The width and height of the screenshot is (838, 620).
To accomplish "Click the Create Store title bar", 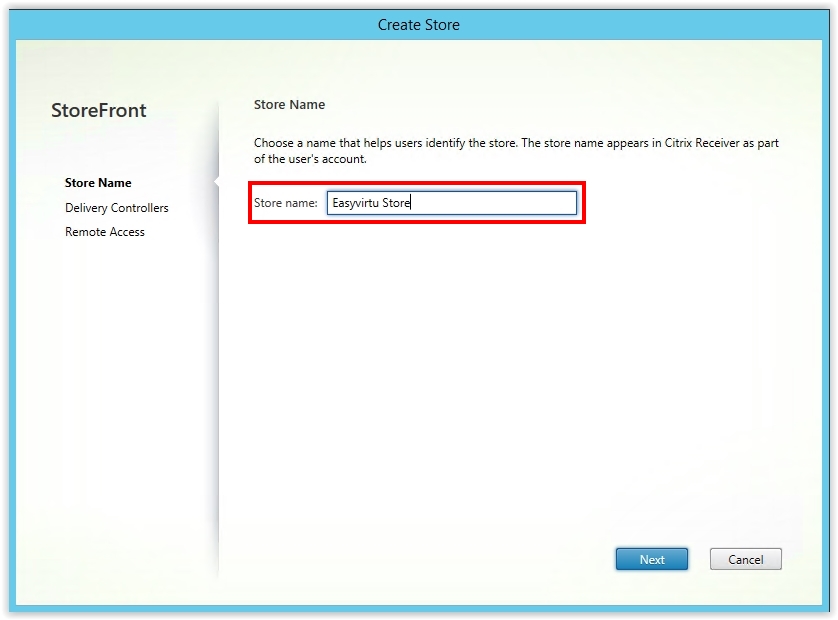I will 419,25.
